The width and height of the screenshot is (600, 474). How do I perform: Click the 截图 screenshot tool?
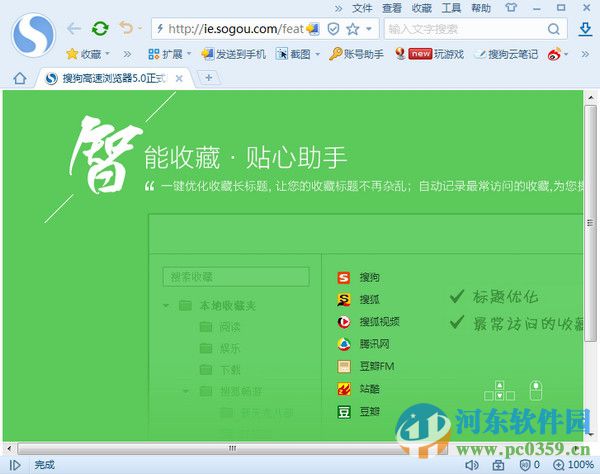293,54
